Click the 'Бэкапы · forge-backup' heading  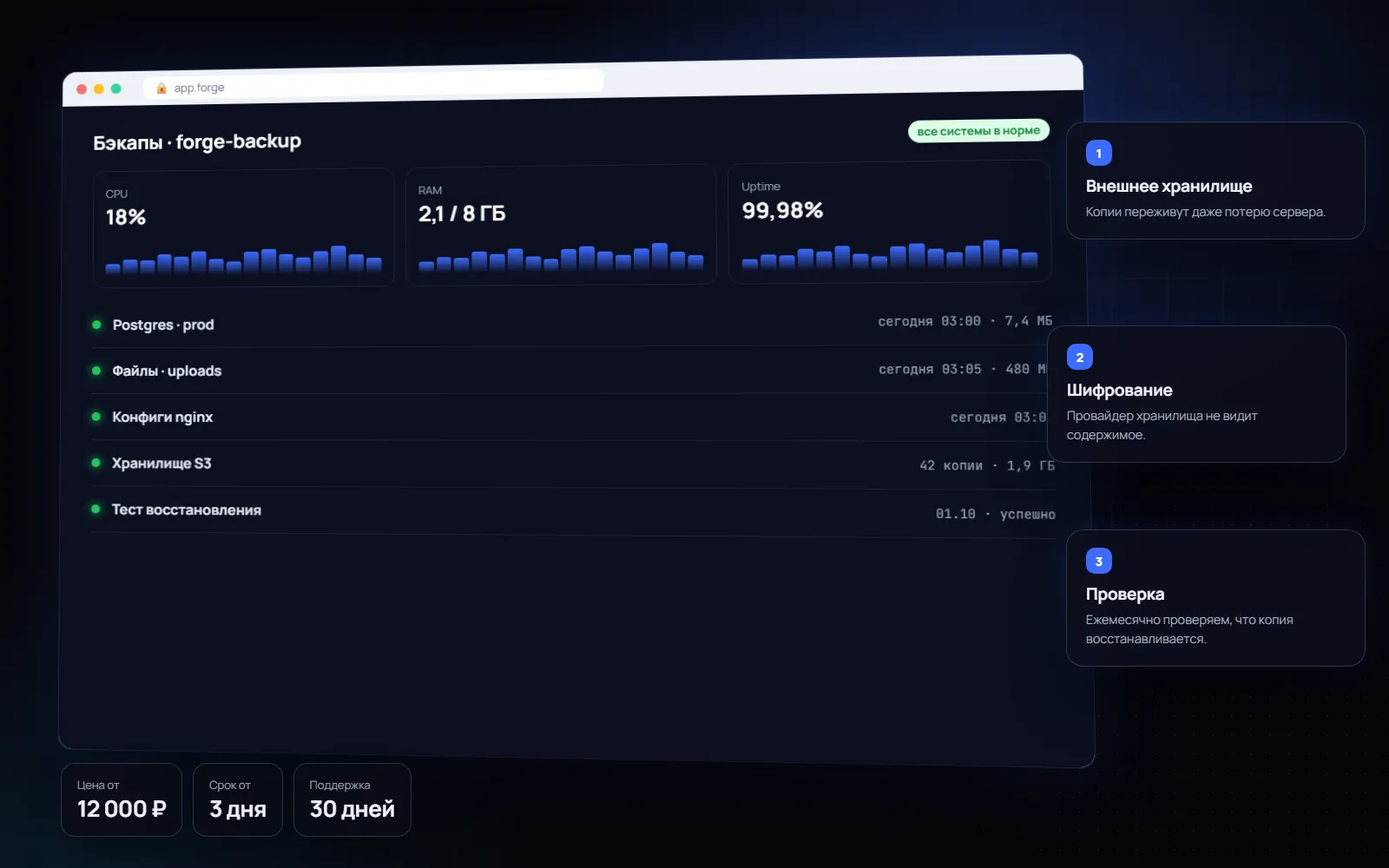197,141
